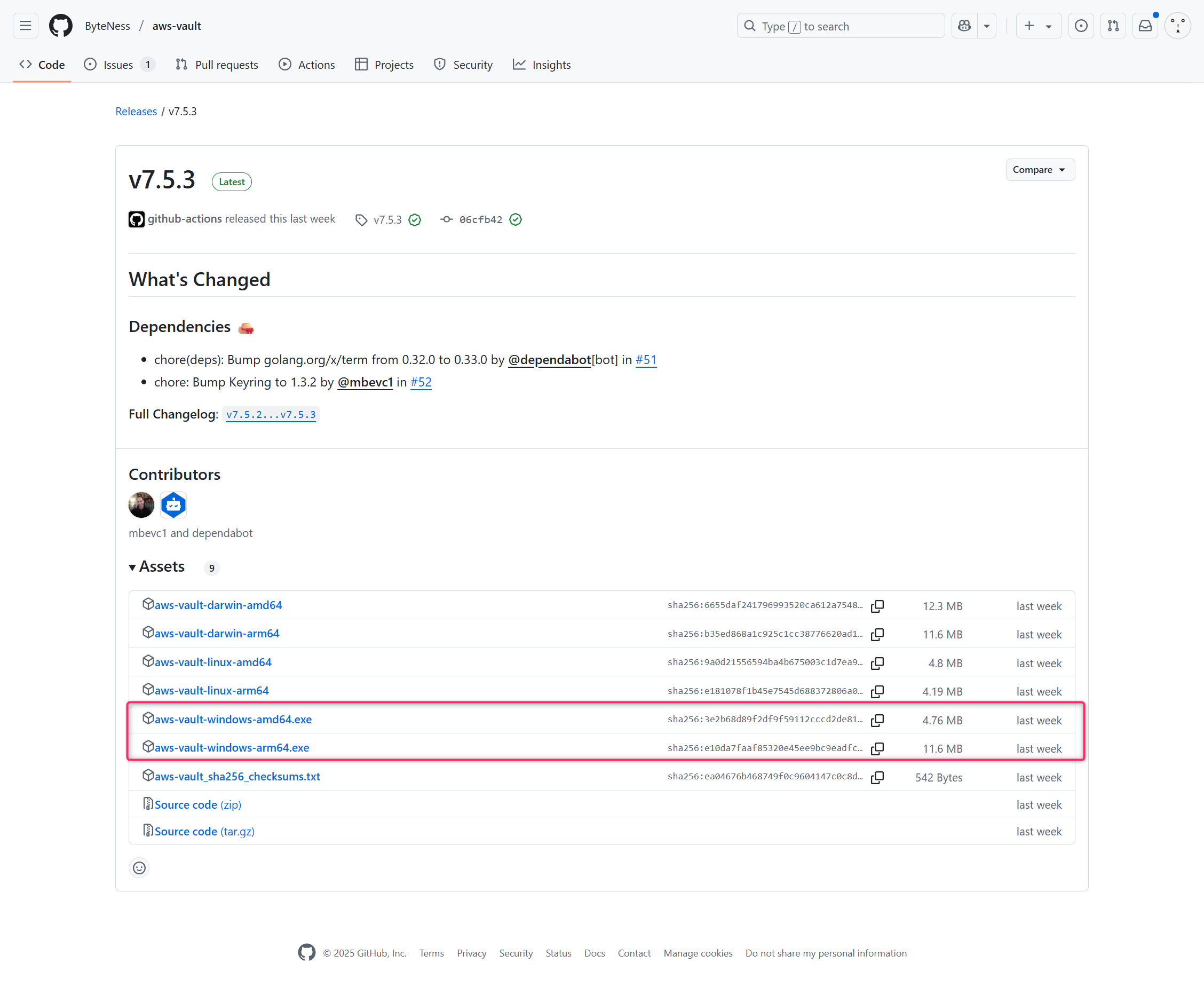Download aws-vault-darwin-arm64

pyautogui.click(x=217, y=633)
